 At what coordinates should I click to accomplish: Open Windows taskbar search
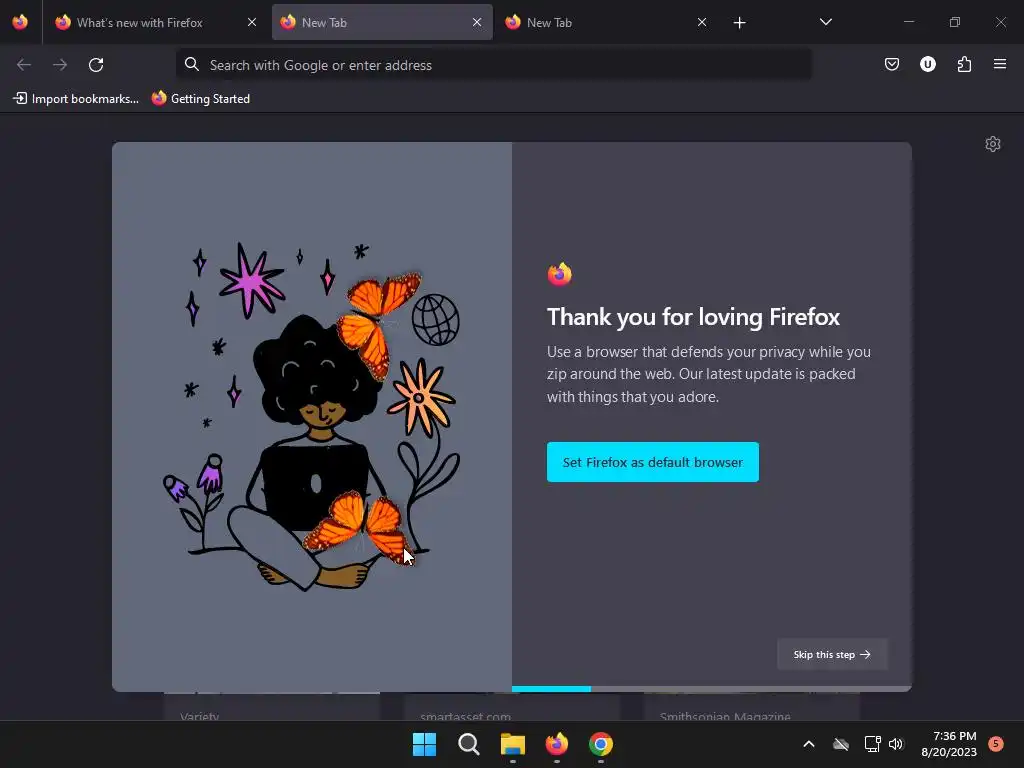coord(469,744)
